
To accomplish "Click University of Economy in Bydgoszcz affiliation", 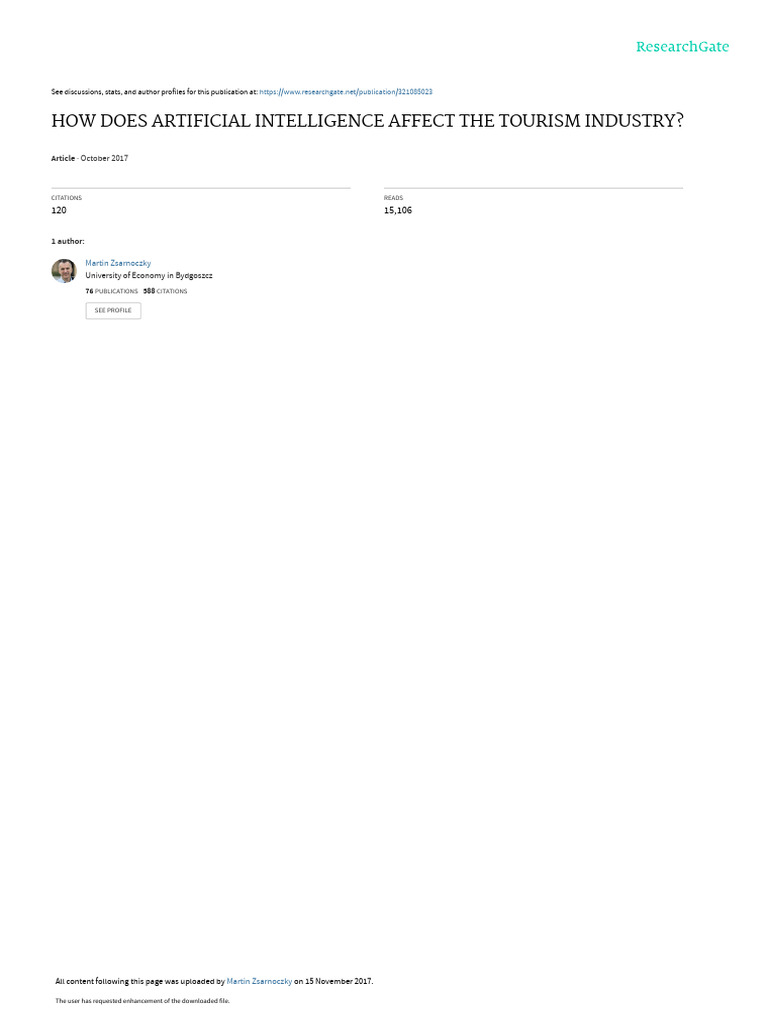I will point(149,276).
